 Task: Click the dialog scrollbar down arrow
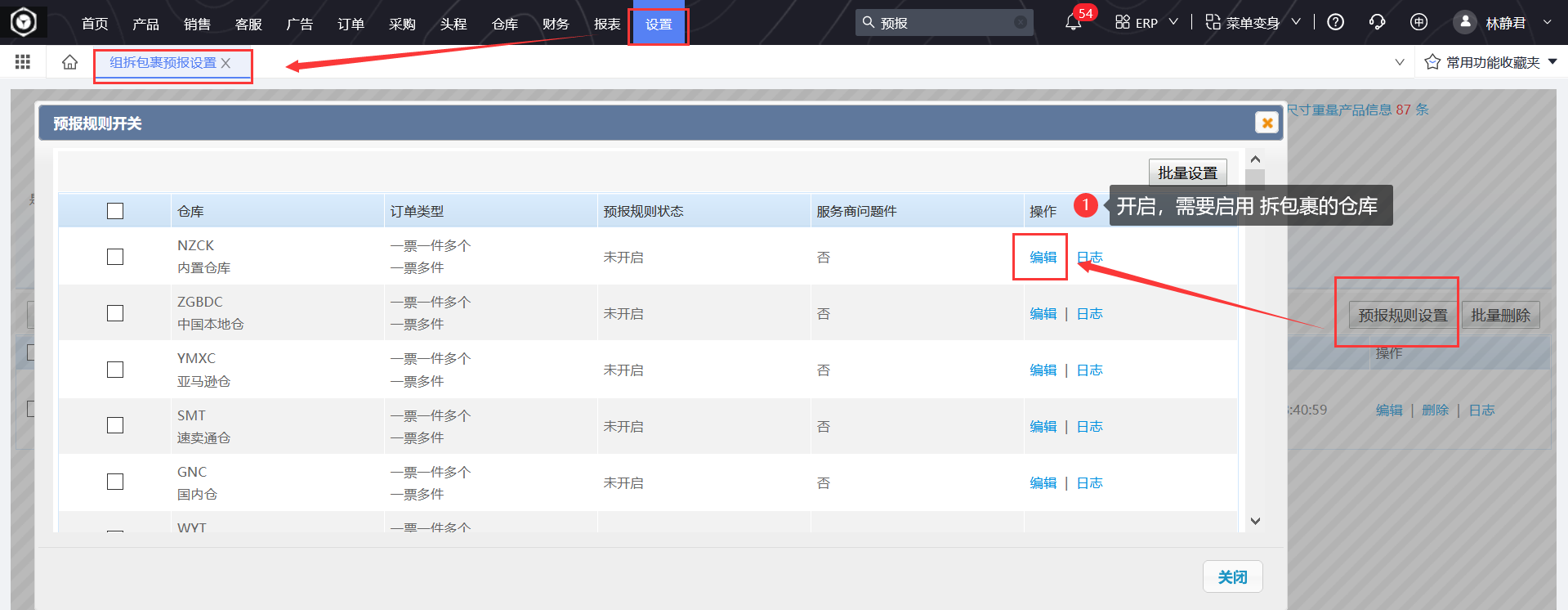(1256, 521)
